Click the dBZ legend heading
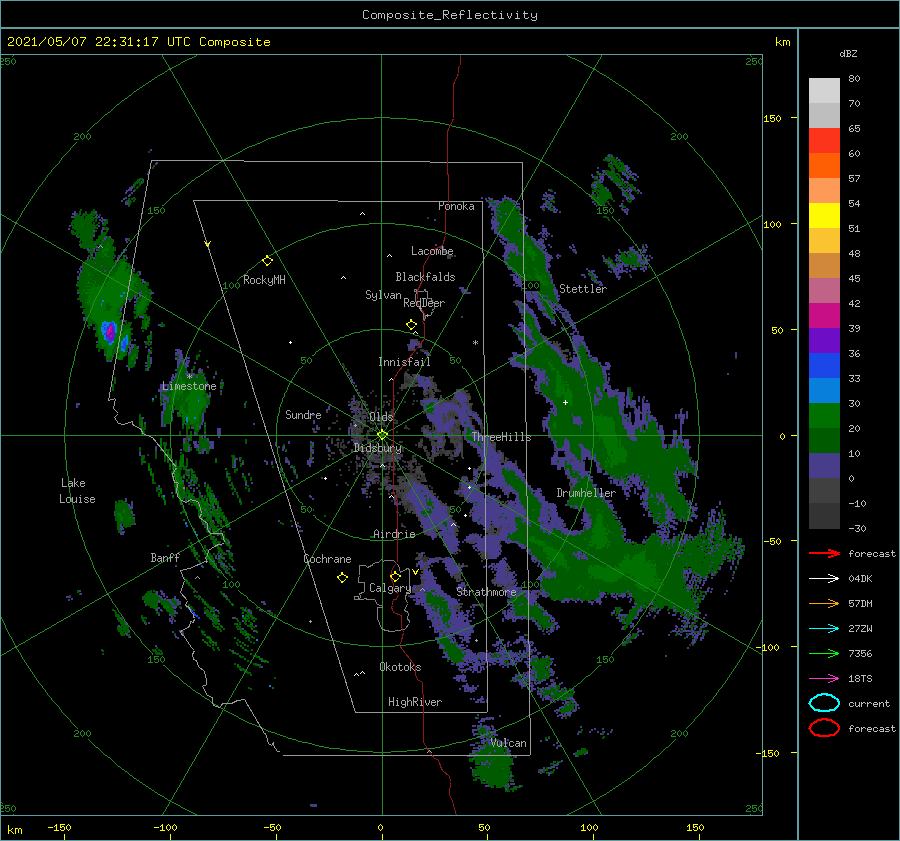The width and height of the screenshot is (900, 841). click(848, 53)
